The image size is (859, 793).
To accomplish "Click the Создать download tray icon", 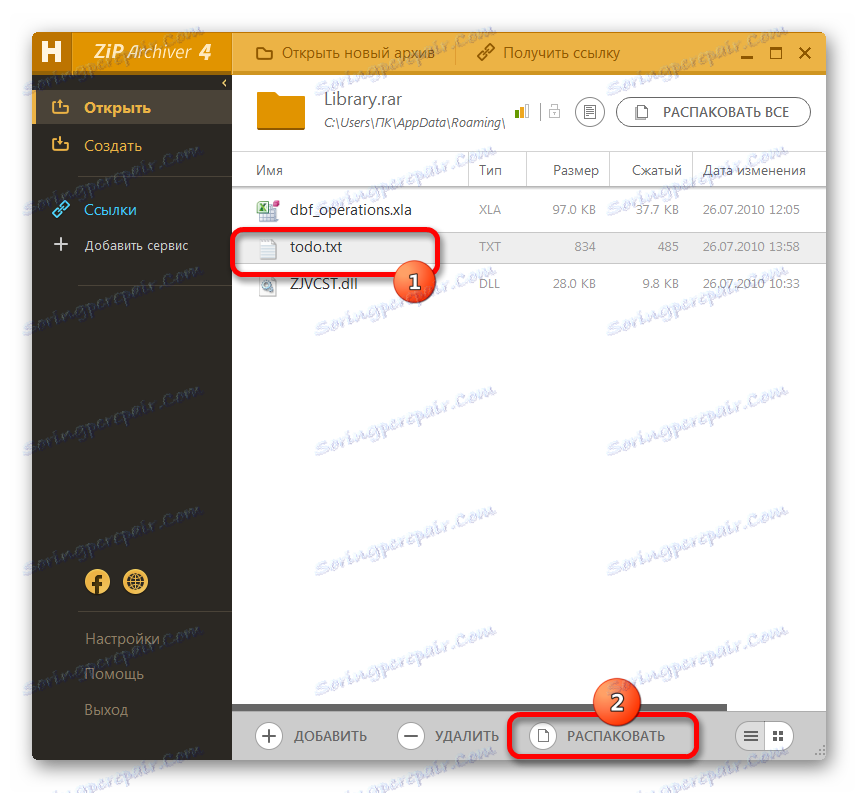I will click(x=60, y=145).
